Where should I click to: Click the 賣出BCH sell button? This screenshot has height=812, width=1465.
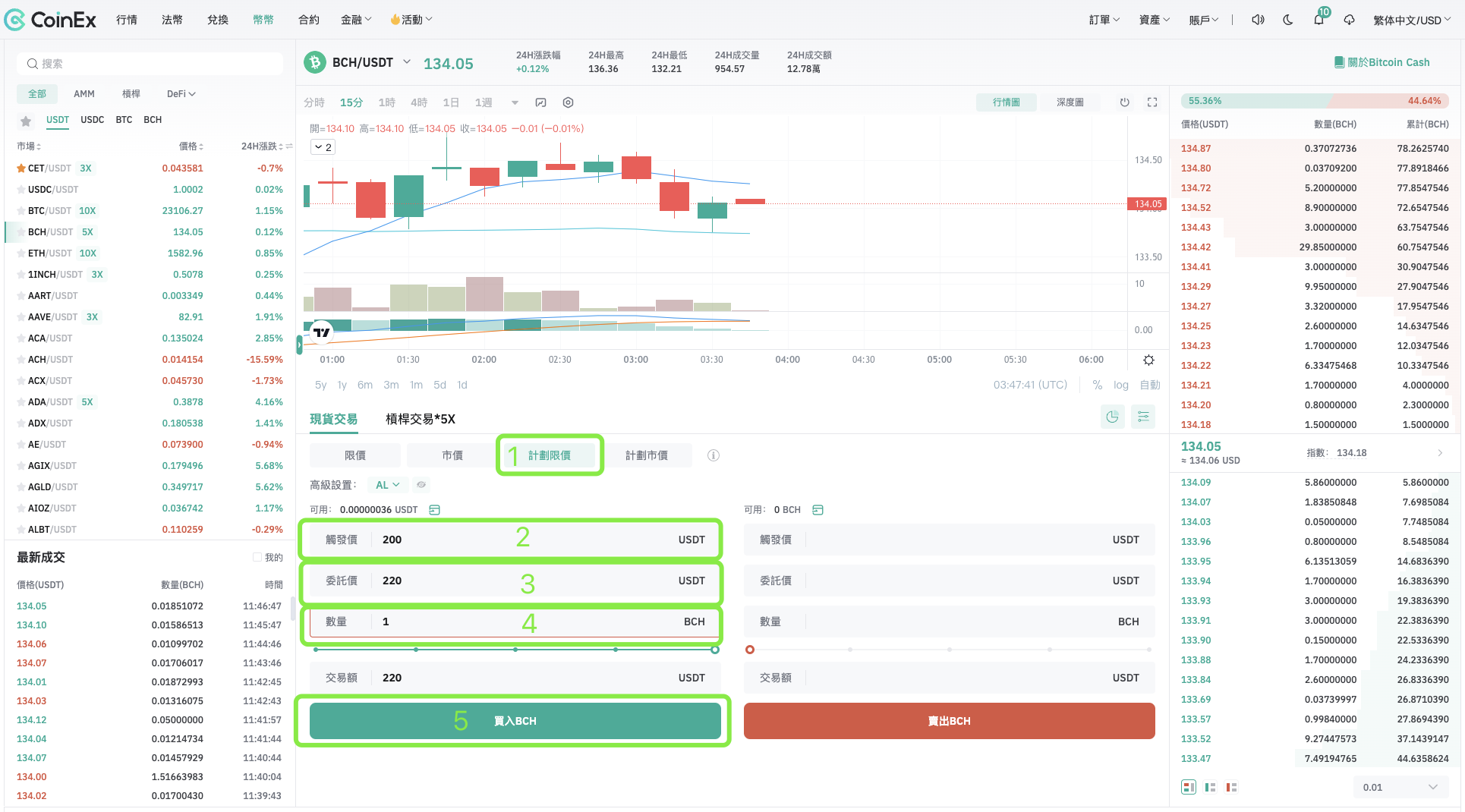pyautogui.click(x=950, y=721)
